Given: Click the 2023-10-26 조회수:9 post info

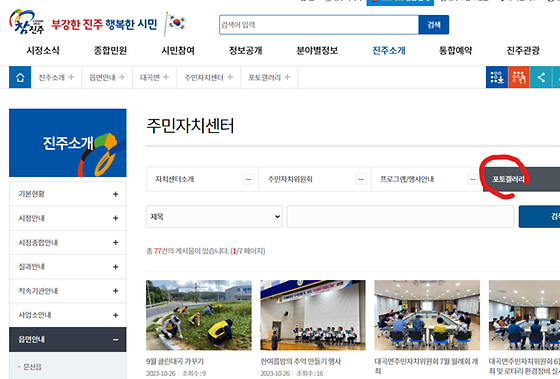Looking at the screenshot, I should click(x=176, y=374).
